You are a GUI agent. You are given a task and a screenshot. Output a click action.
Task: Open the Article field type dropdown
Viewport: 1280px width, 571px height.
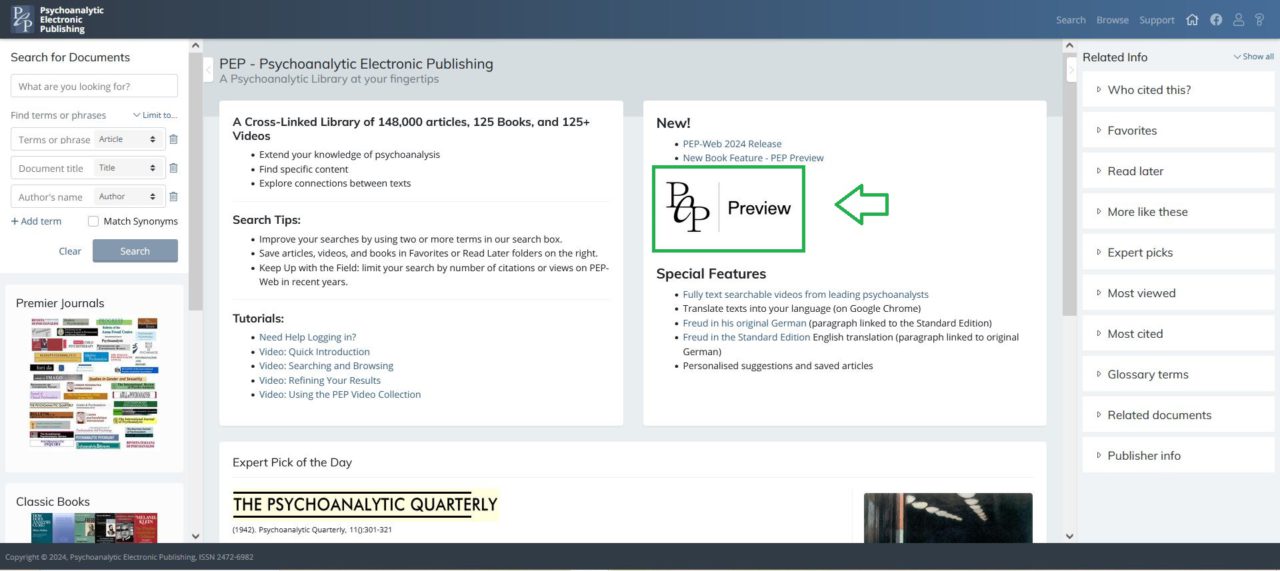pos(127,140)
